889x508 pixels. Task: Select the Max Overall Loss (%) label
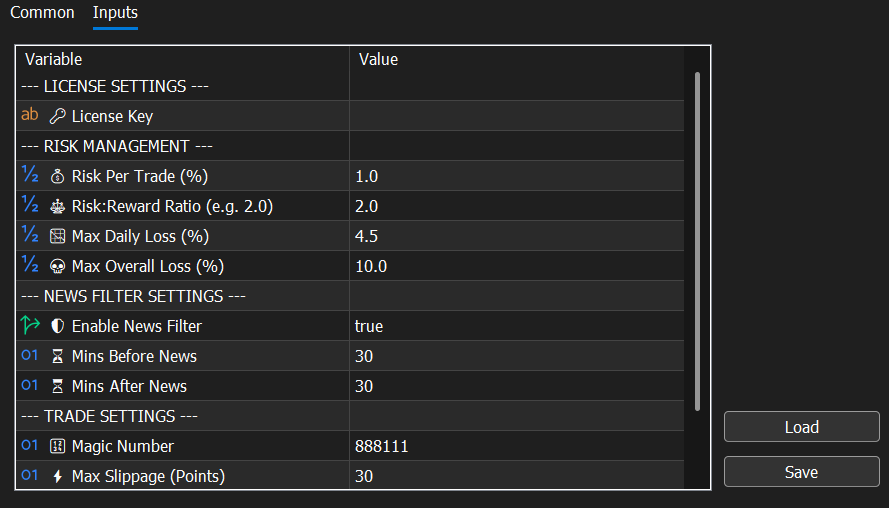click(x=148, y=266)
